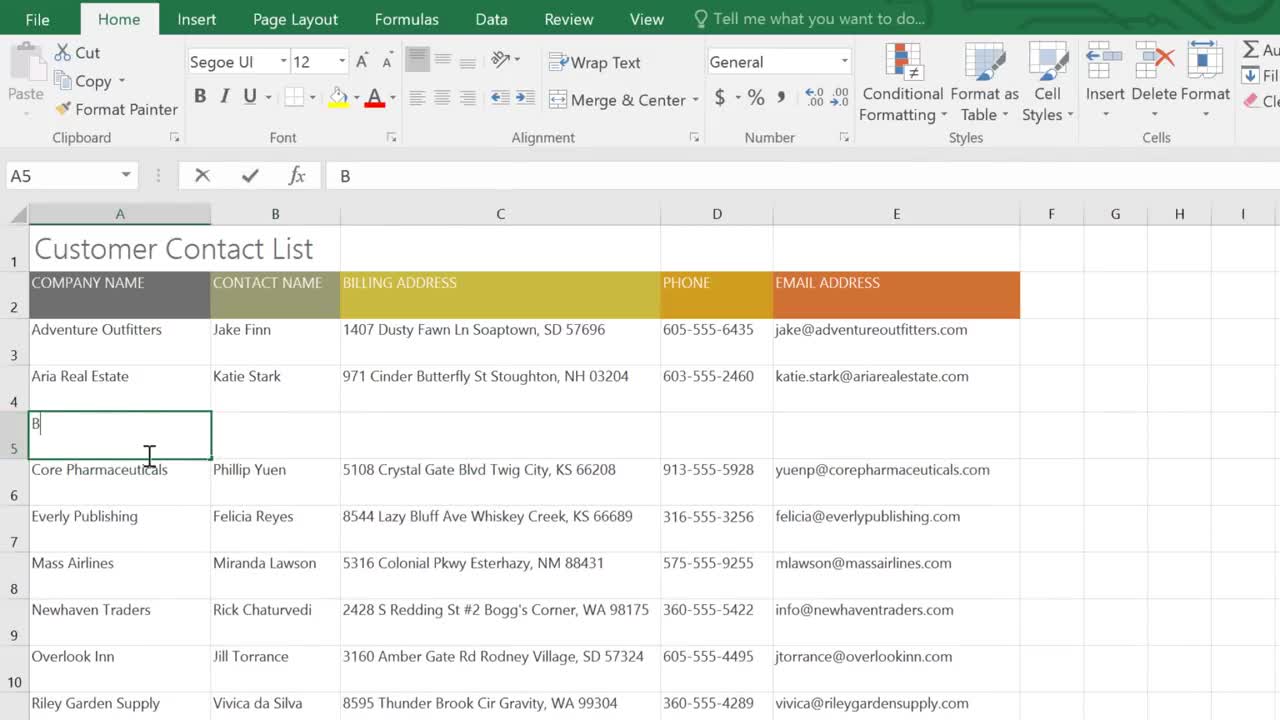The height and width of the screenshot is (720, 1280).
Task: Open the font size dropdown showing 12
Action: 342,62
